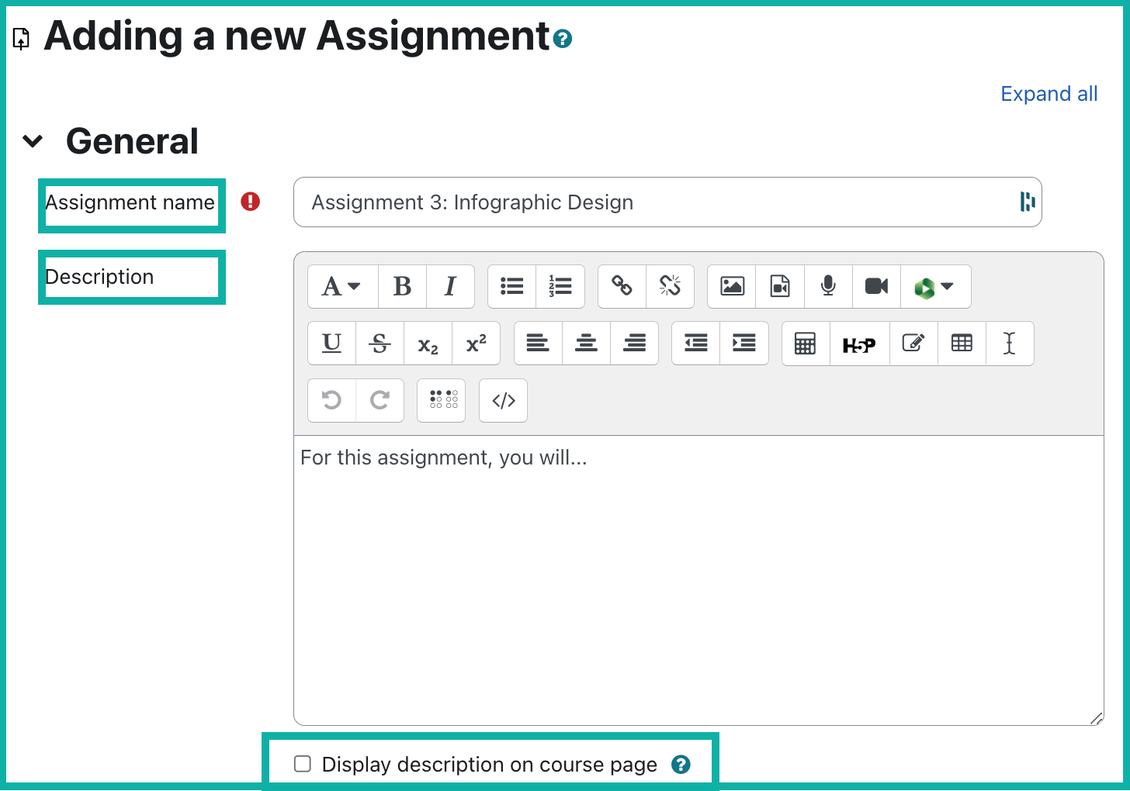This screenshot has width=1130, height=791.
Task: Insert a hyperlink
Action: [622, 287]
